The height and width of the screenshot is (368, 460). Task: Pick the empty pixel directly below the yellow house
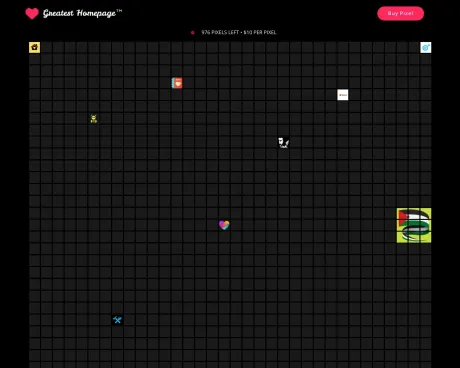click(x=34, y=59)
